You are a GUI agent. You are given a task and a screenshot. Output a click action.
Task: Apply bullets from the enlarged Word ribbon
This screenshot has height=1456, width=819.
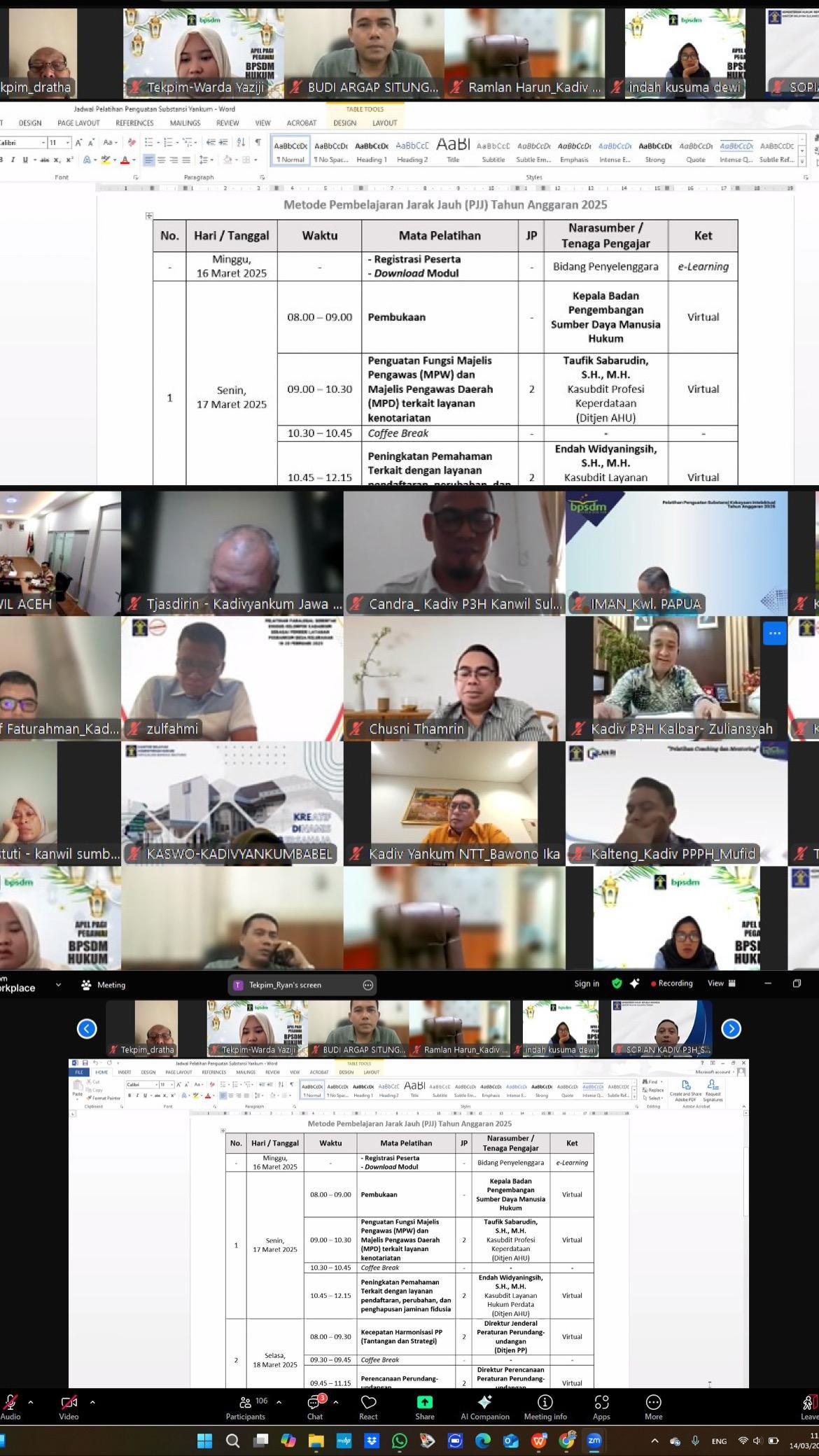149,142
